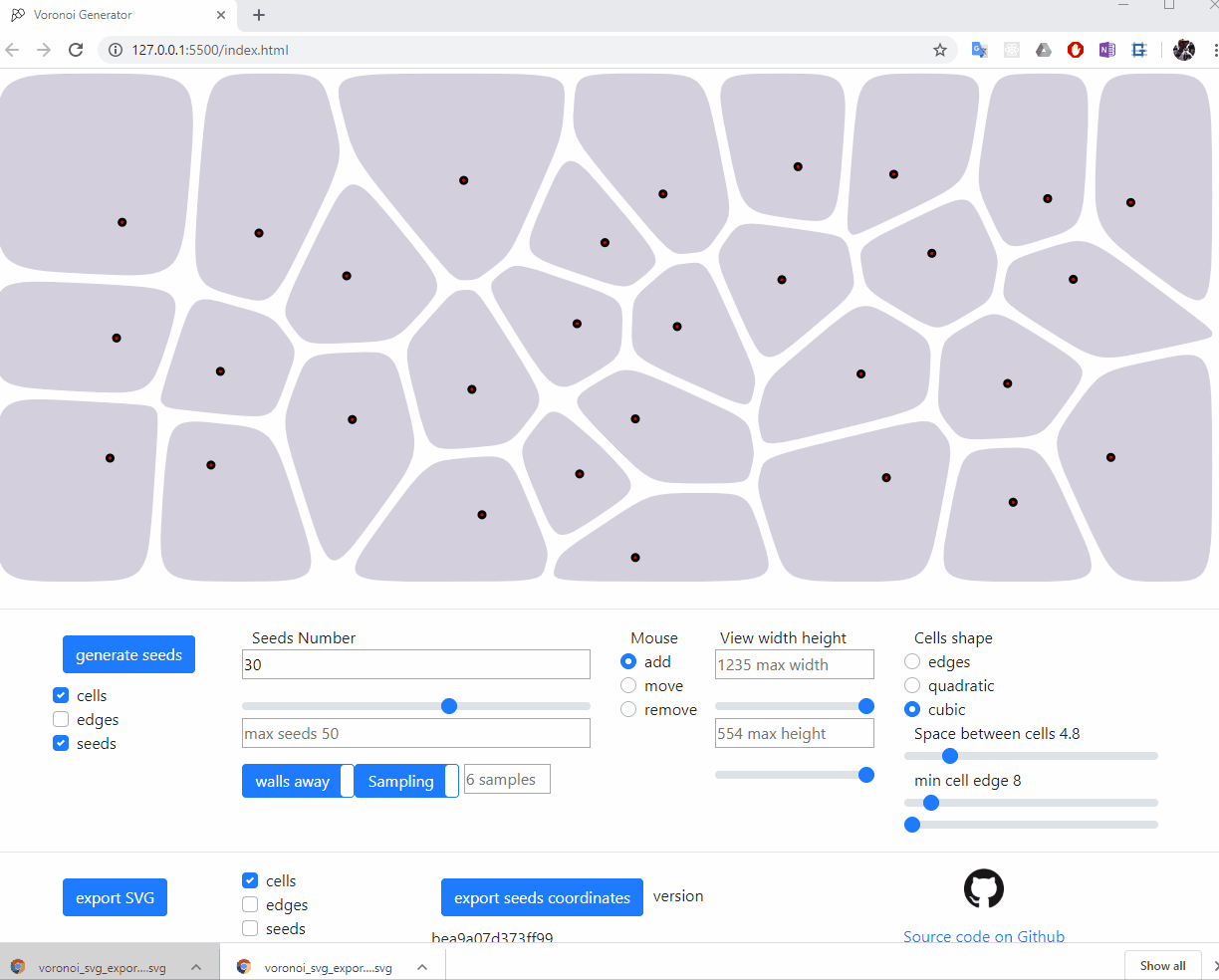Viewport: 1219px width, 980px height.
Task: Bookmark the page with the star icon
Action: coord(939,49)
